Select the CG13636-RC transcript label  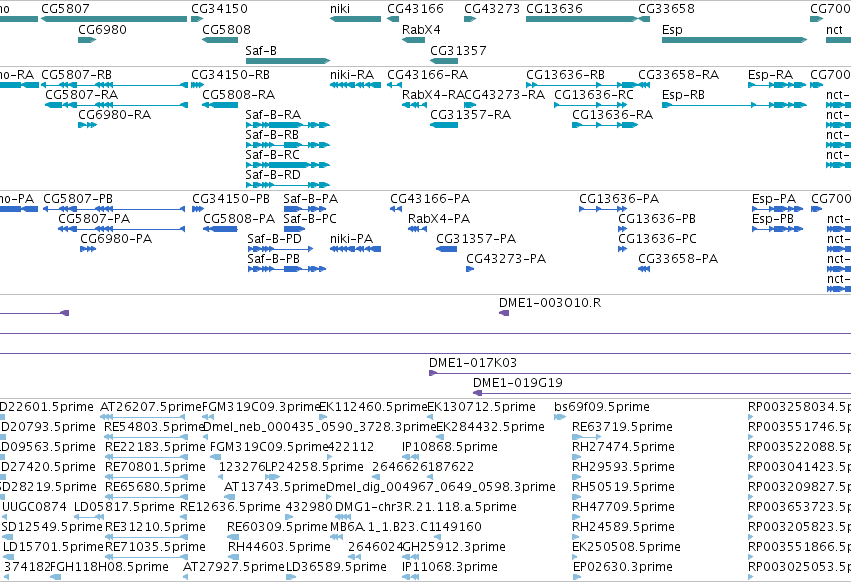(x=594, y=94)
